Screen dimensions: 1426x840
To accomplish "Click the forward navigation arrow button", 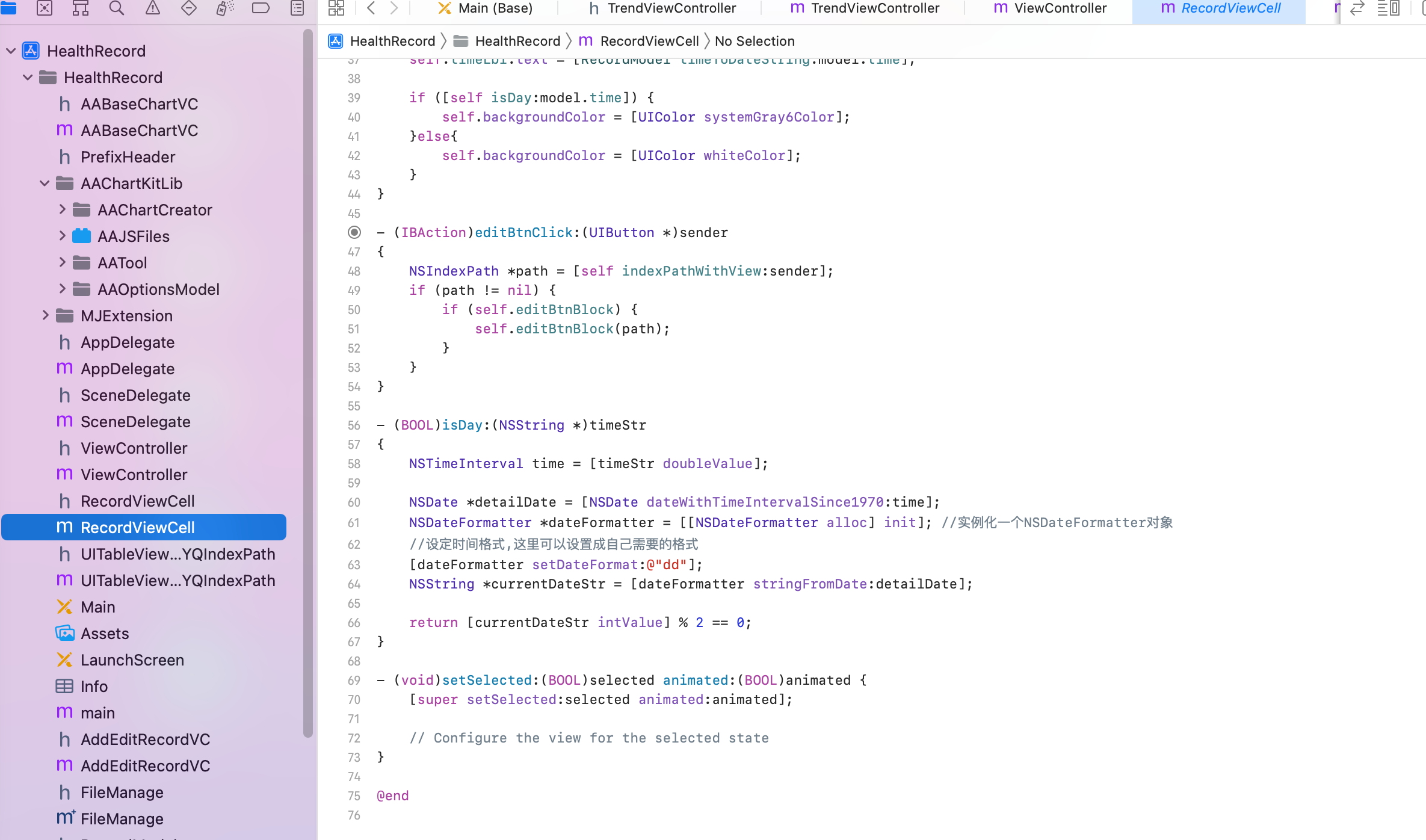I will click(394, 9).
